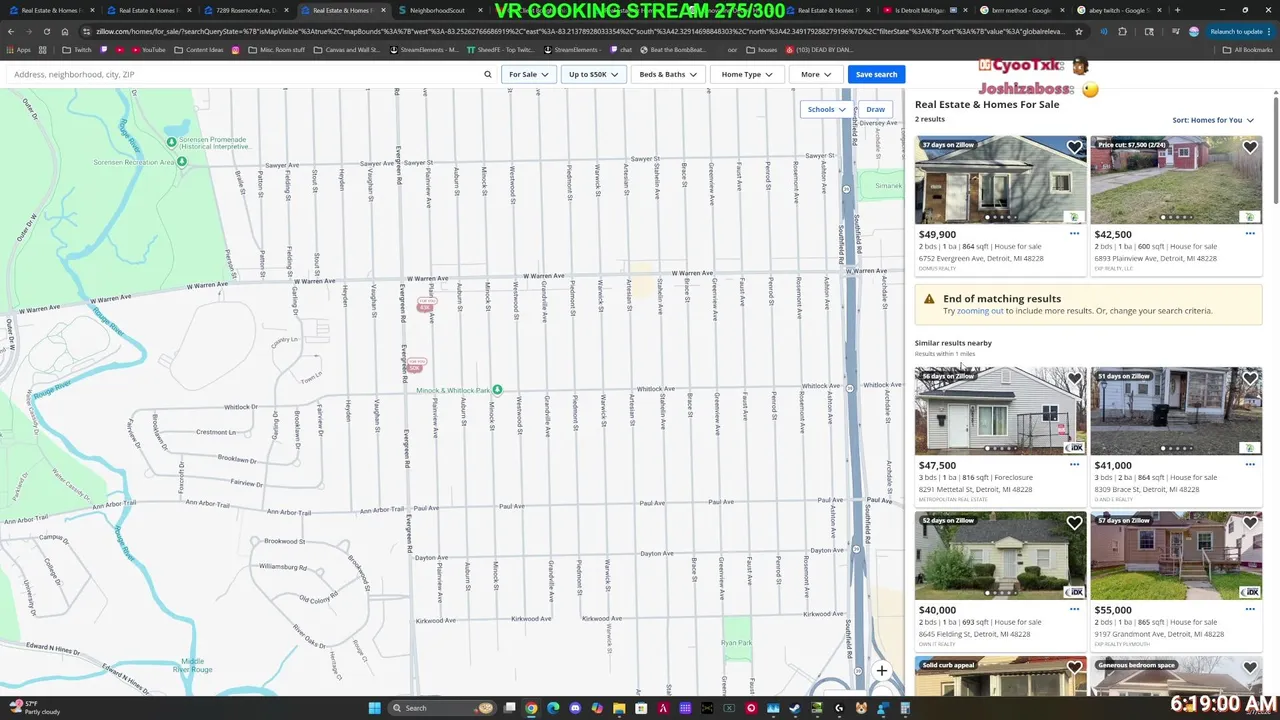1280x720 pixels.
Task: Open three-dot menu on $40,000 listing
Action: pyautogui.click(x=1074, y=609)
